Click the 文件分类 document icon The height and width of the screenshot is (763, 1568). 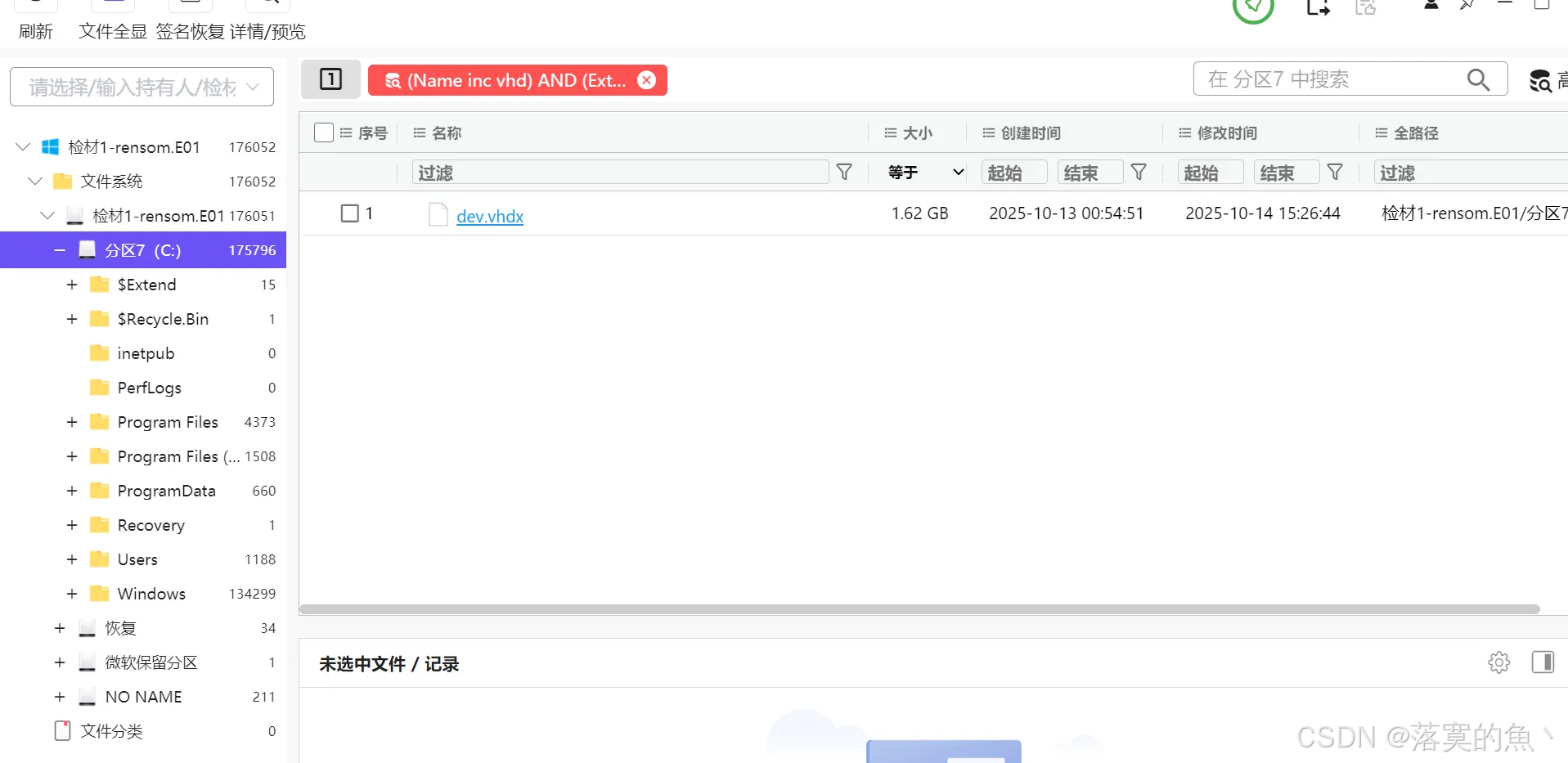pos(62,730)
